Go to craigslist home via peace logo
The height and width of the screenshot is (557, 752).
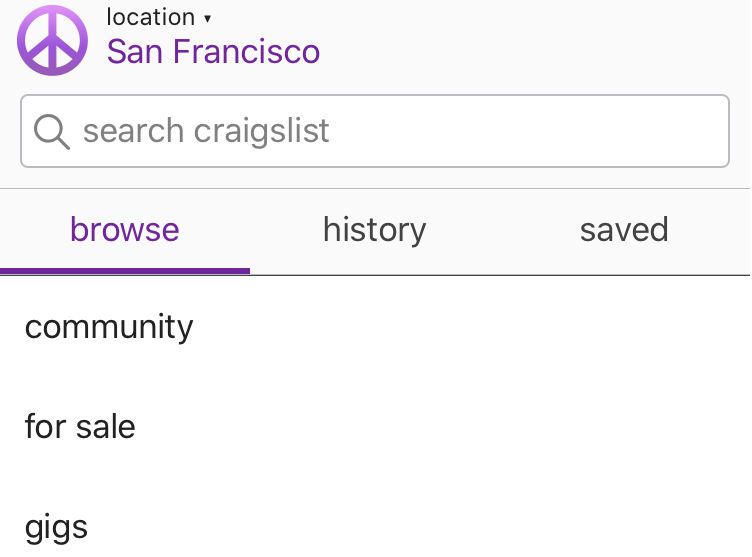(52, 40)
